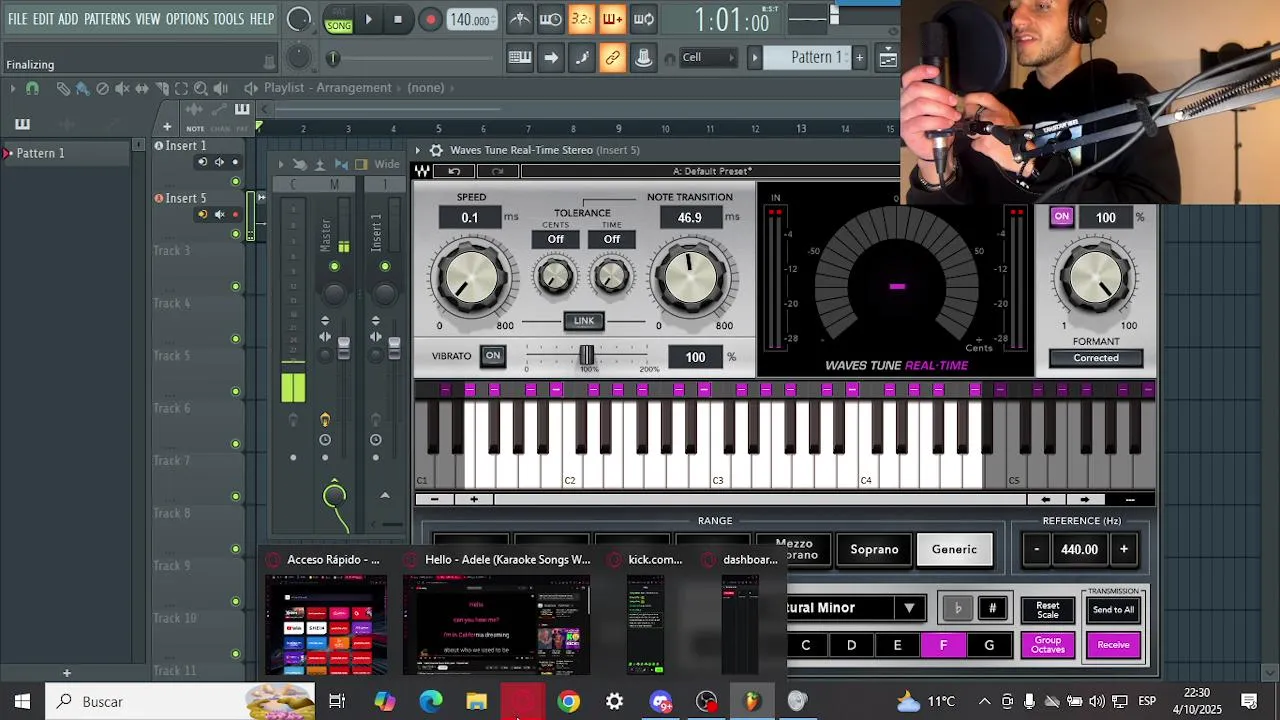Open the A: Default Preset selector
The width and height of the screenshot is (1280, 720).
[x=712, y=171]
